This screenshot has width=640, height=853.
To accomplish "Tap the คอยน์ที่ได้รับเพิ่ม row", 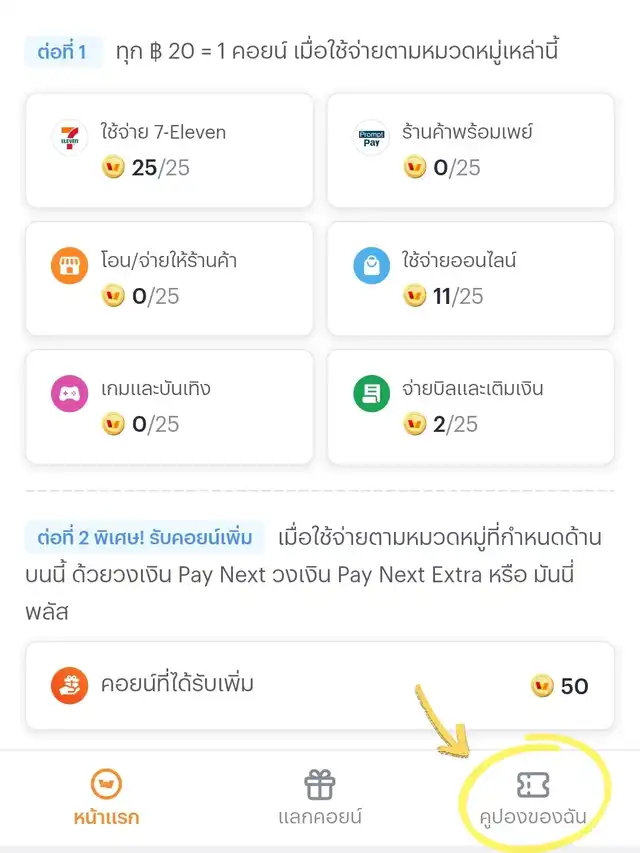I will [320, 685].
